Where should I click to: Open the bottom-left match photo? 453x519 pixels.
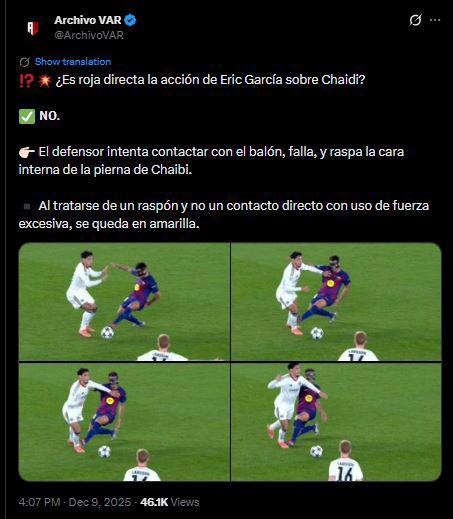point(124,422)
